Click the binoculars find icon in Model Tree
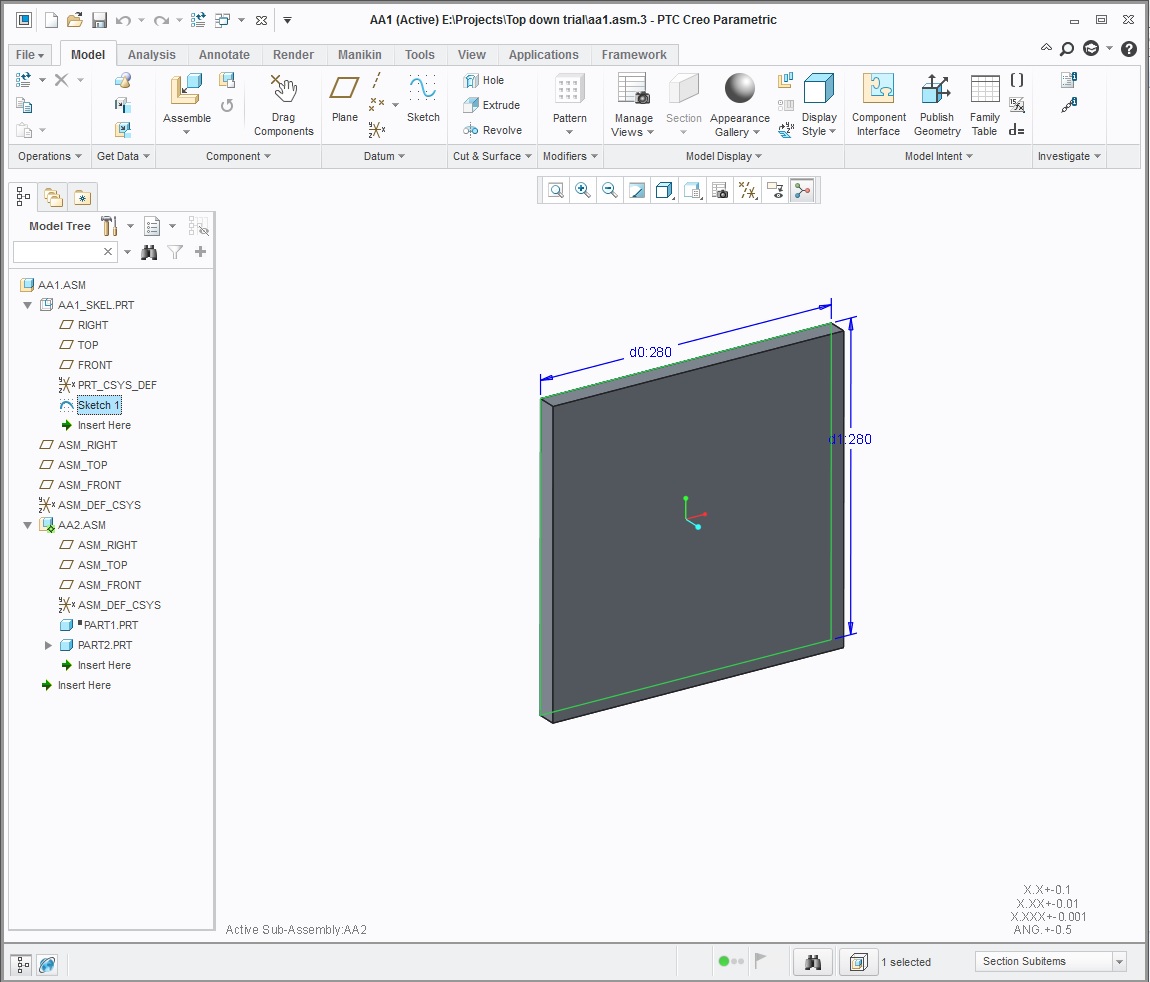The width and height of the screenshot is (1150, 982). 149,252
